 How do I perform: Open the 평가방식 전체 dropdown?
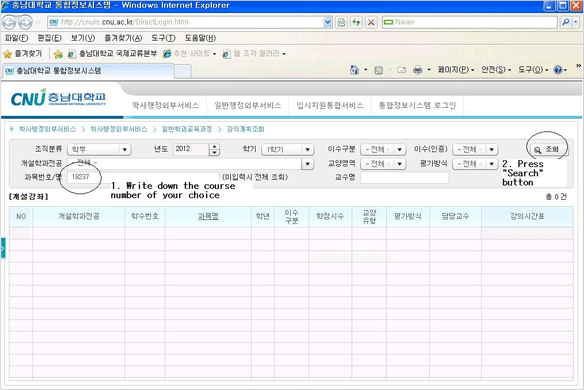tap(475, 164)
